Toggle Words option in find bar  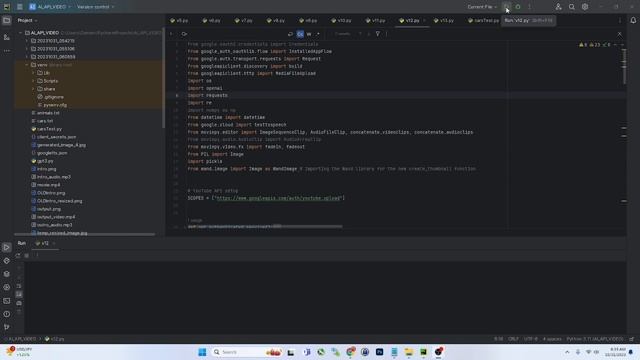click(x=309, y=34)
